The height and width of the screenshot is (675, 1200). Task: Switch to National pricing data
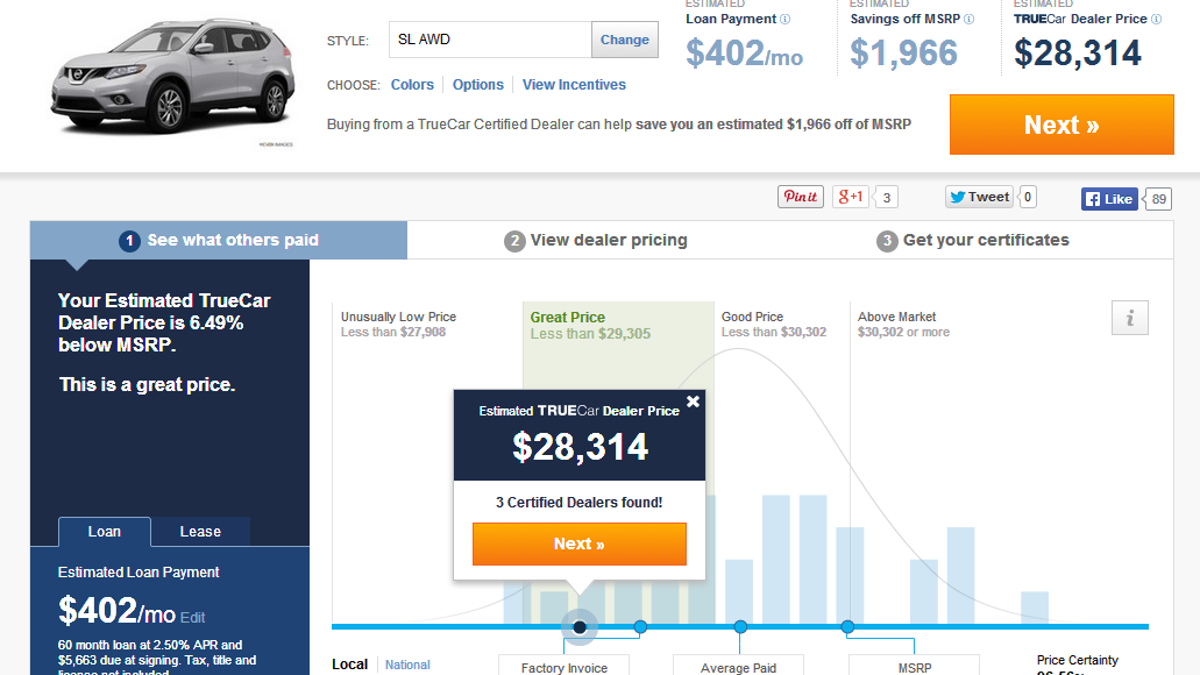(408, 665)
